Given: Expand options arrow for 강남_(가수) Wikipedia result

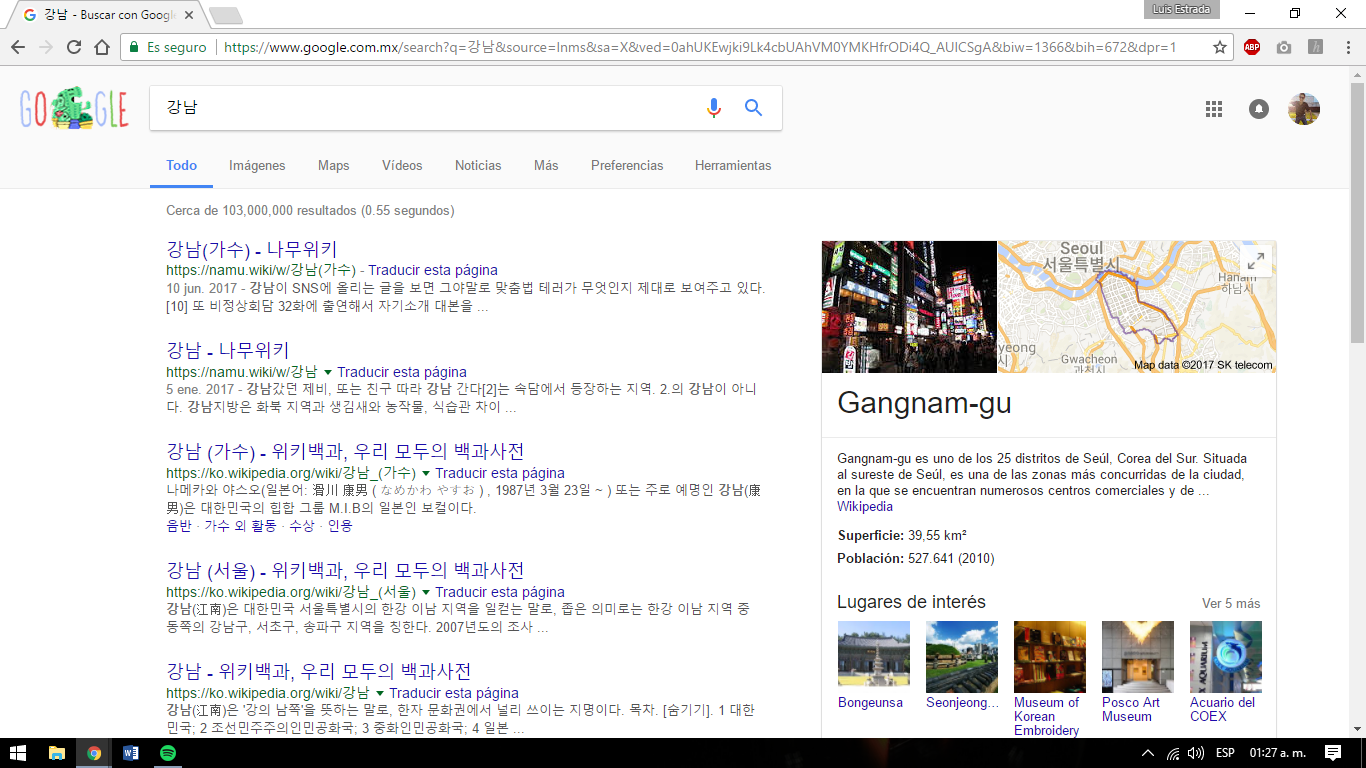Looking at the screenshot, I should coord(425,473).
